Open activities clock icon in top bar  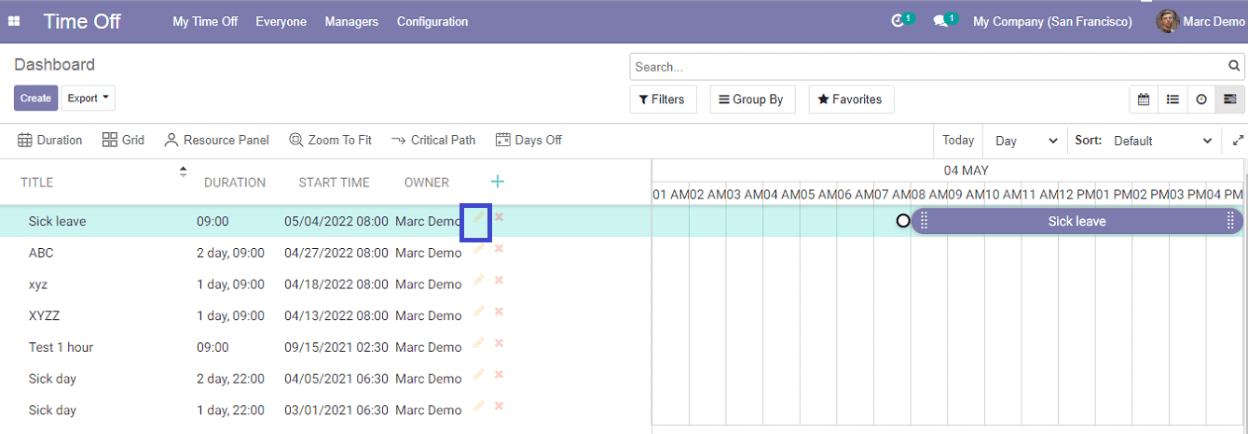898,21
